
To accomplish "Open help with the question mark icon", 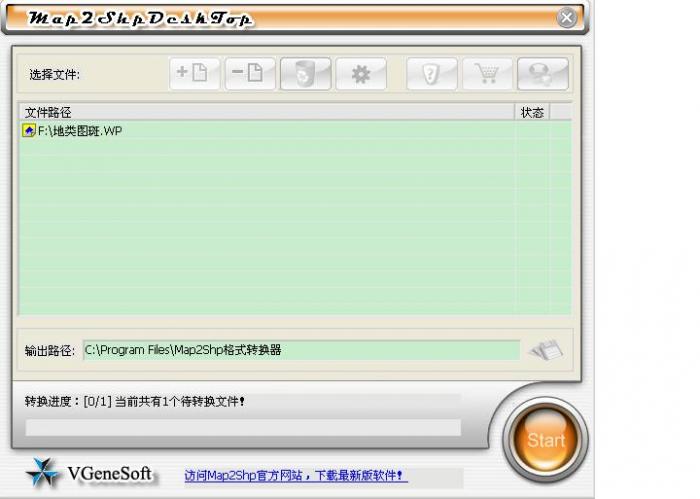I will click(432, 74).
